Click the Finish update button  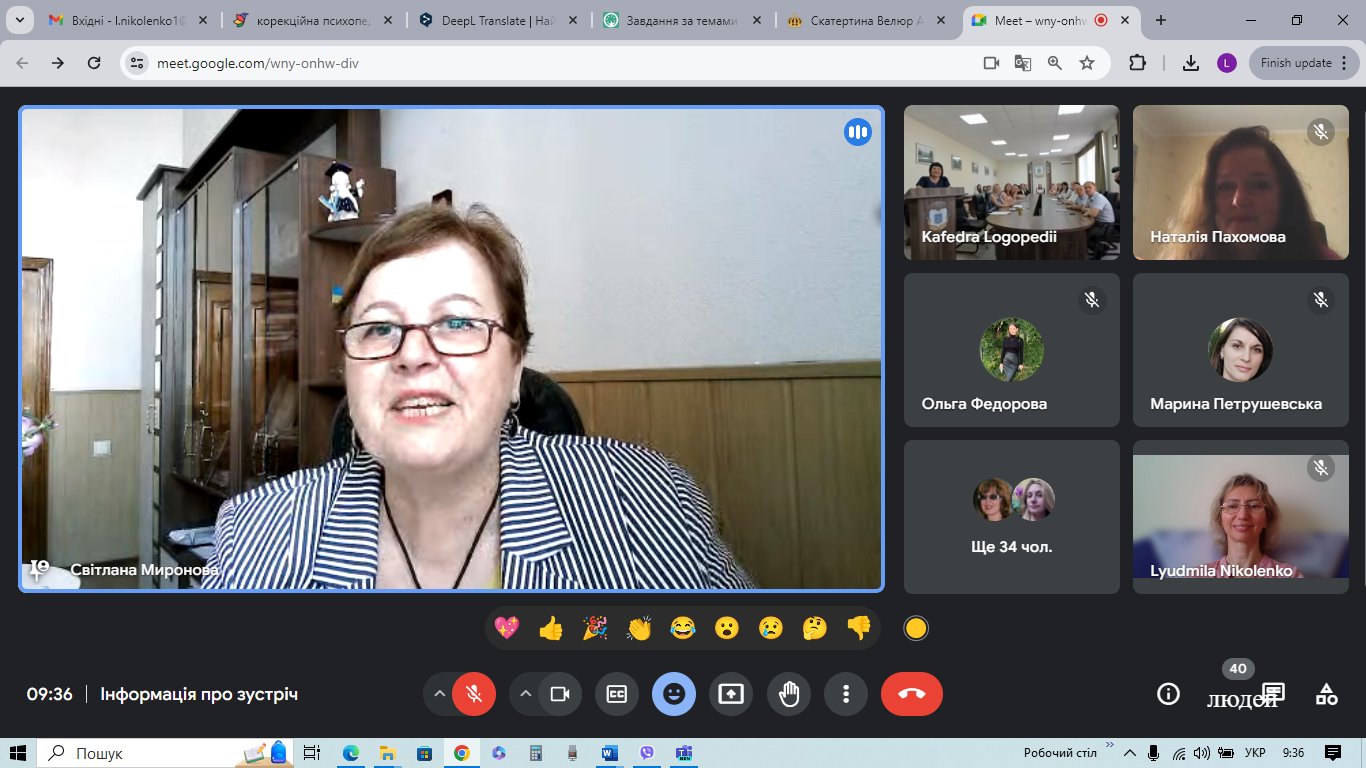point(1295,63)
